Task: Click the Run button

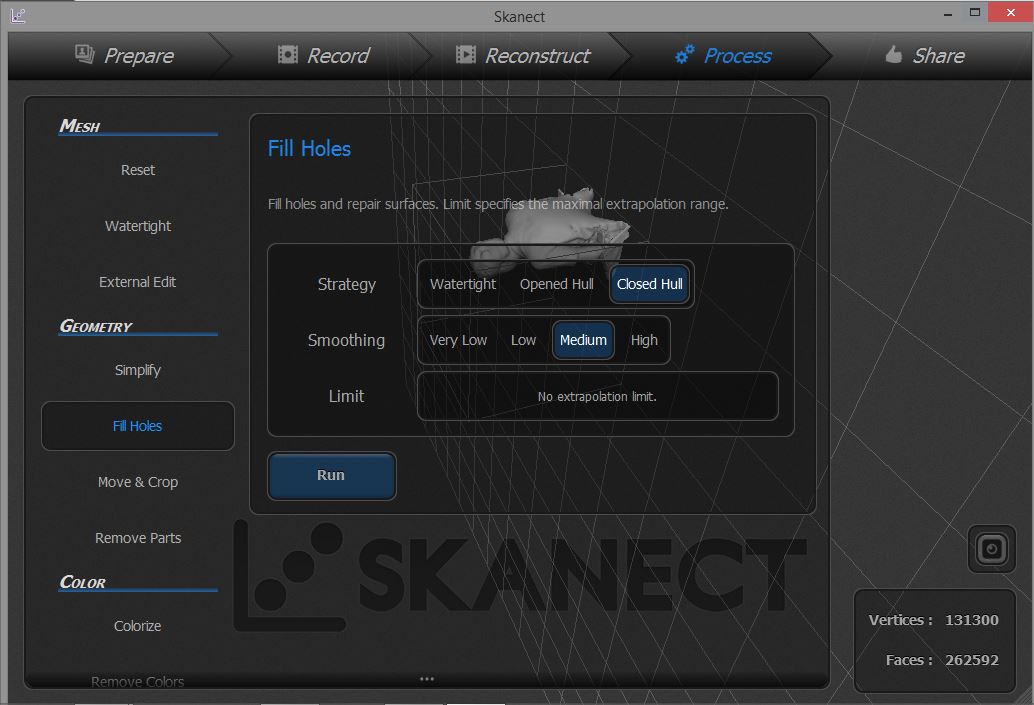Action: pyautogui.click(x=331, y=475)
